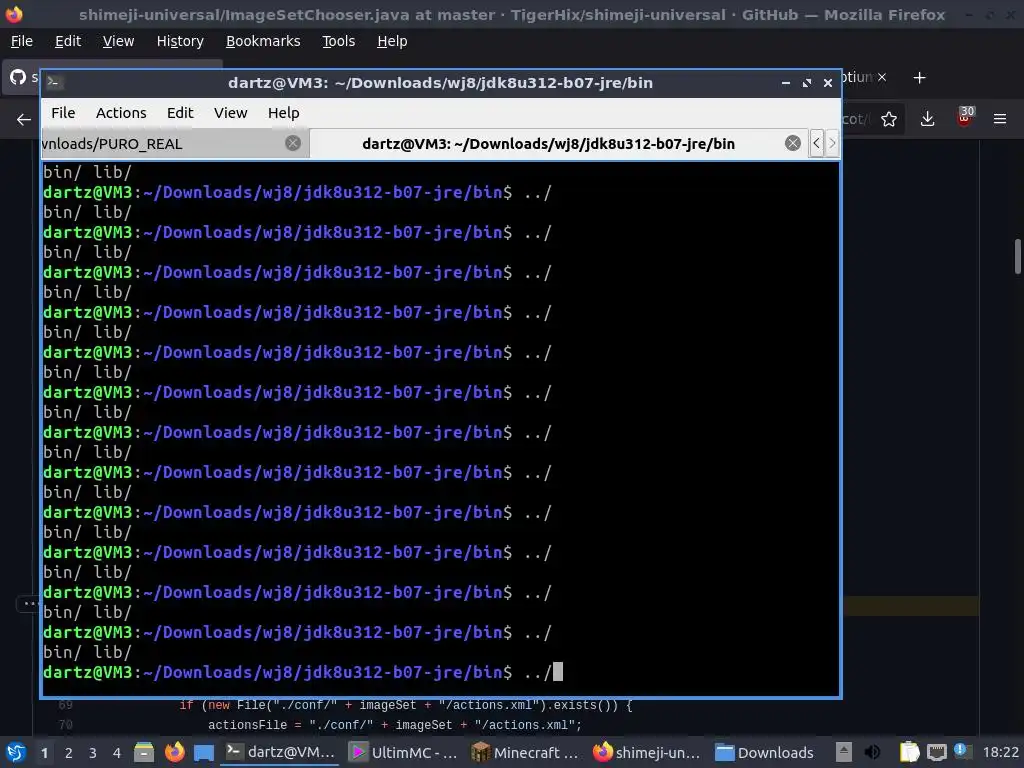Close the terminal window
The width and height of the screenshot is (1024, 768).
(x=828, y=83)
